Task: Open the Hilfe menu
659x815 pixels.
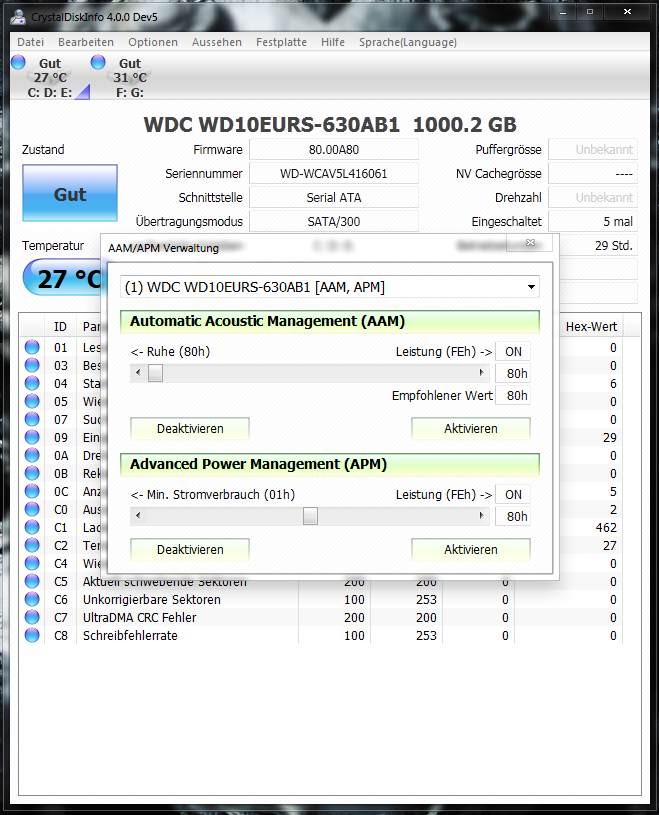Action: (x=333, y=42)
